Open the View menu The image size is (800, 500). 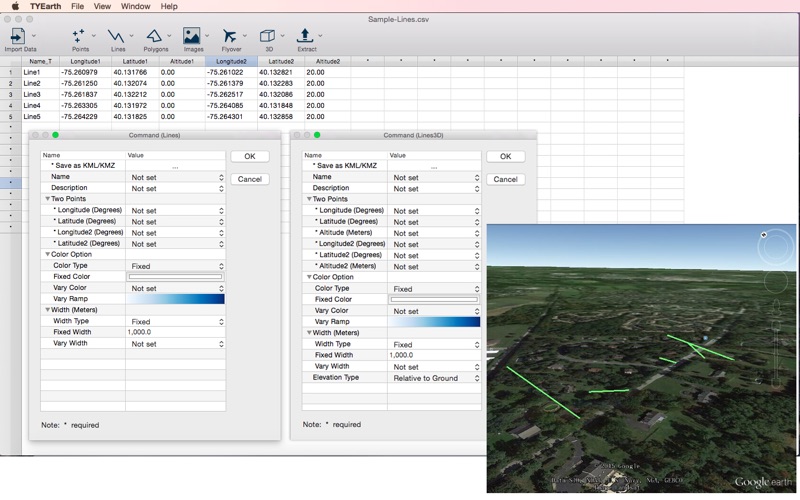click(102, 6)
